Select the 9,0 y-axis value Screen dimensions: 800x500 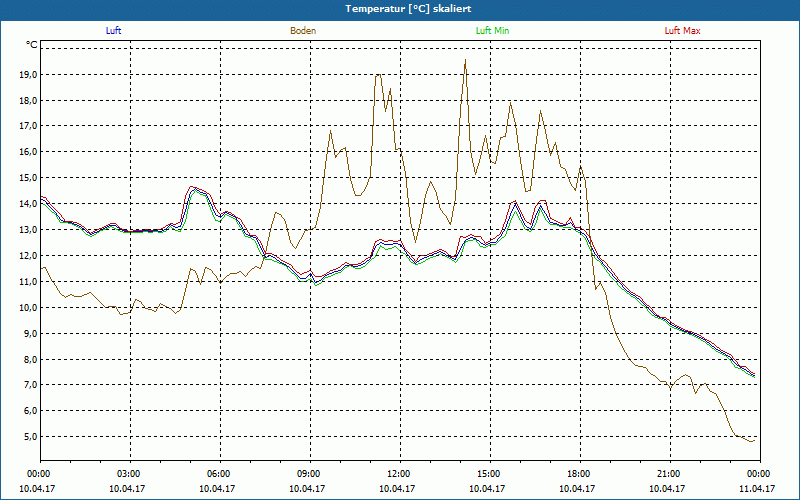coord(30,333)
